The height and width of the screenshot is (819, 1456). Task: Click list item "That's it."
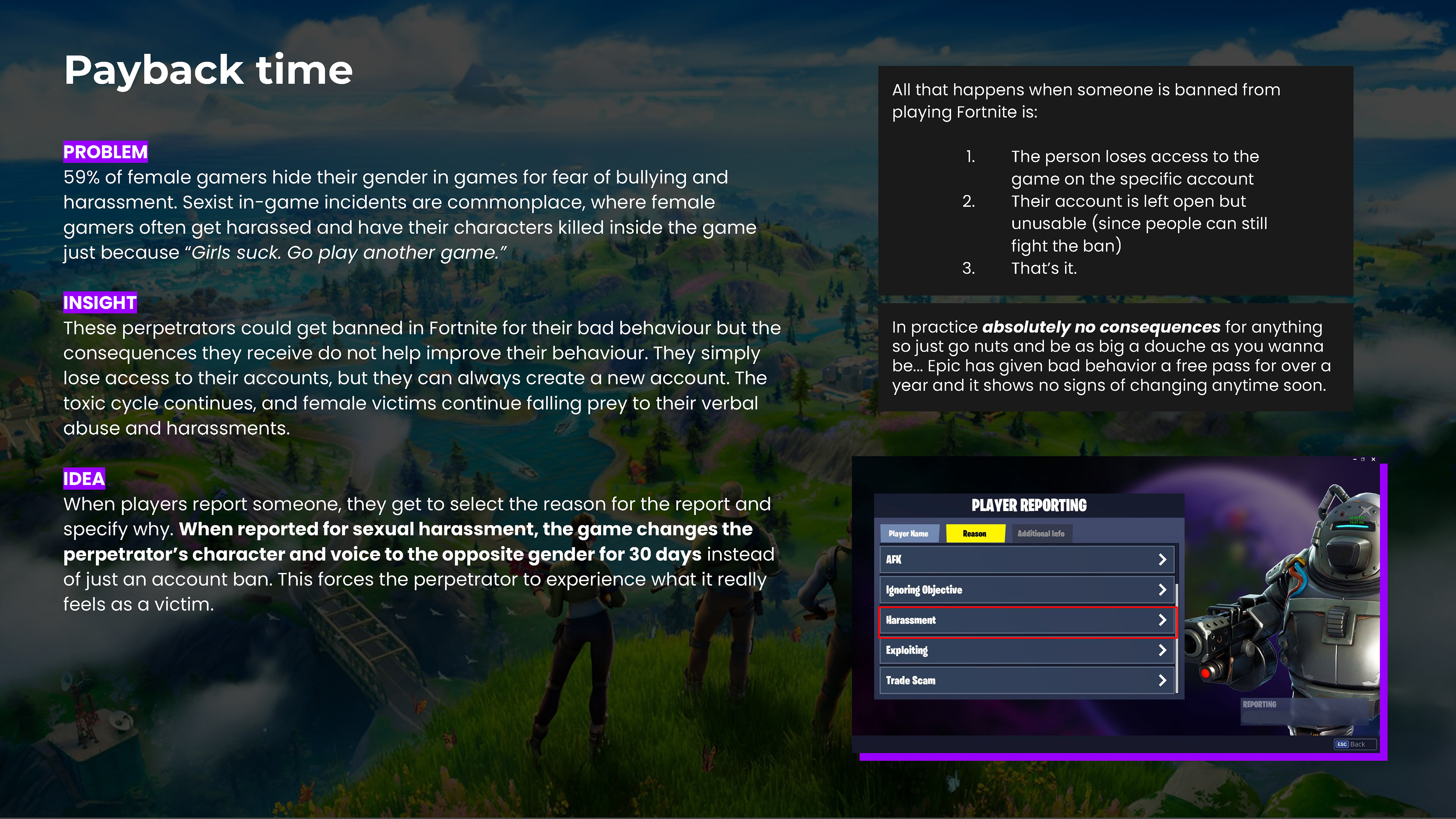pos(1043,268)
